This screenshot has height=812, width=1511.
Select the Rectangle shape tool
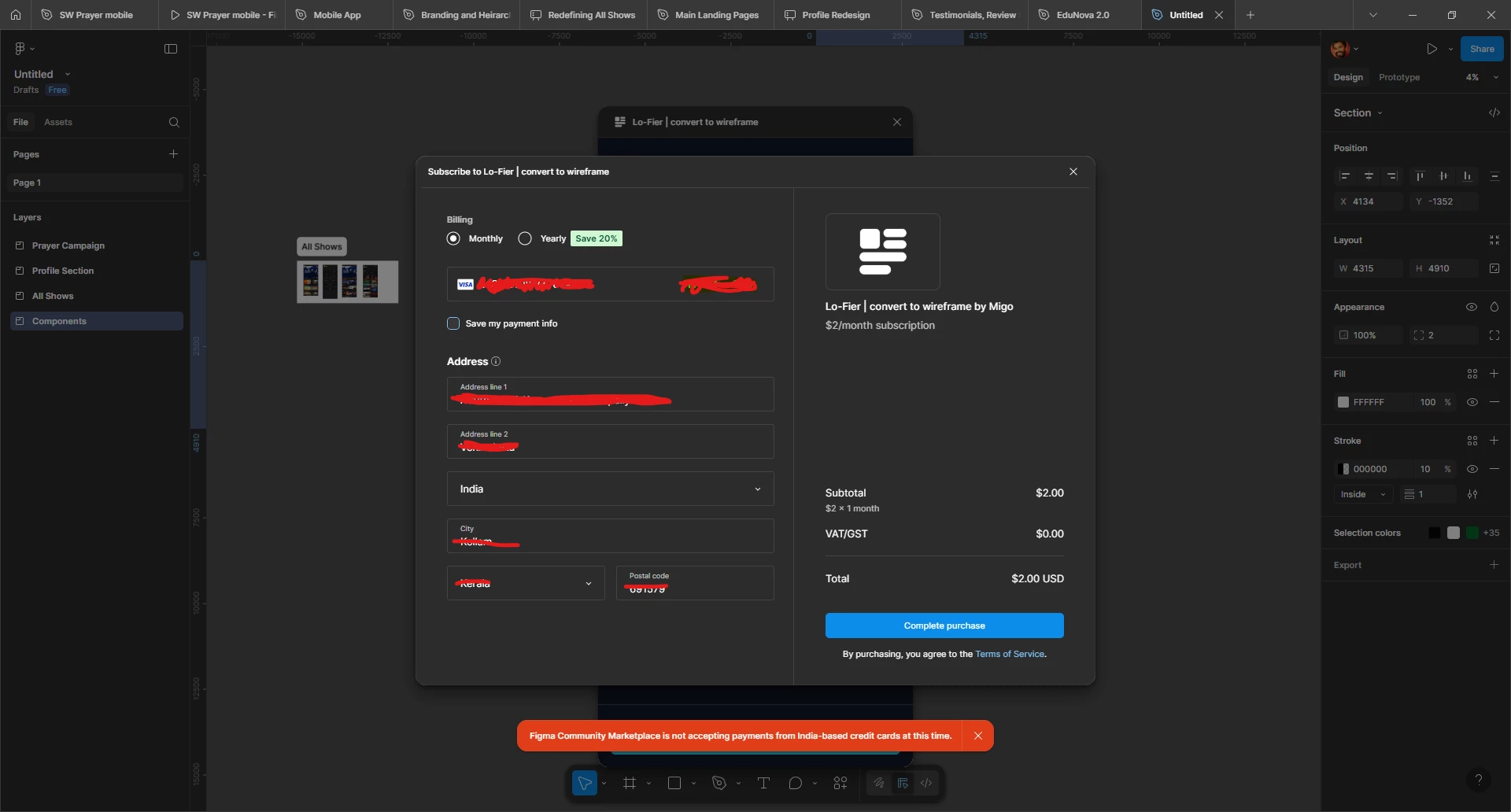[x=674, y=783]
